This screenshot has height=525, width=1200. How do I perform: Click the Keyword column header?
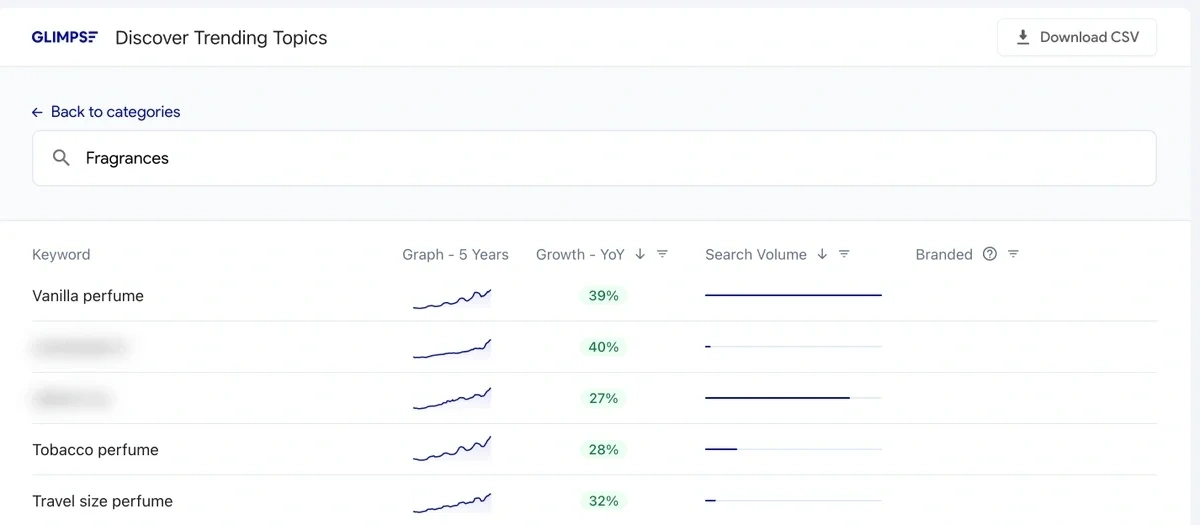[61, 255]
